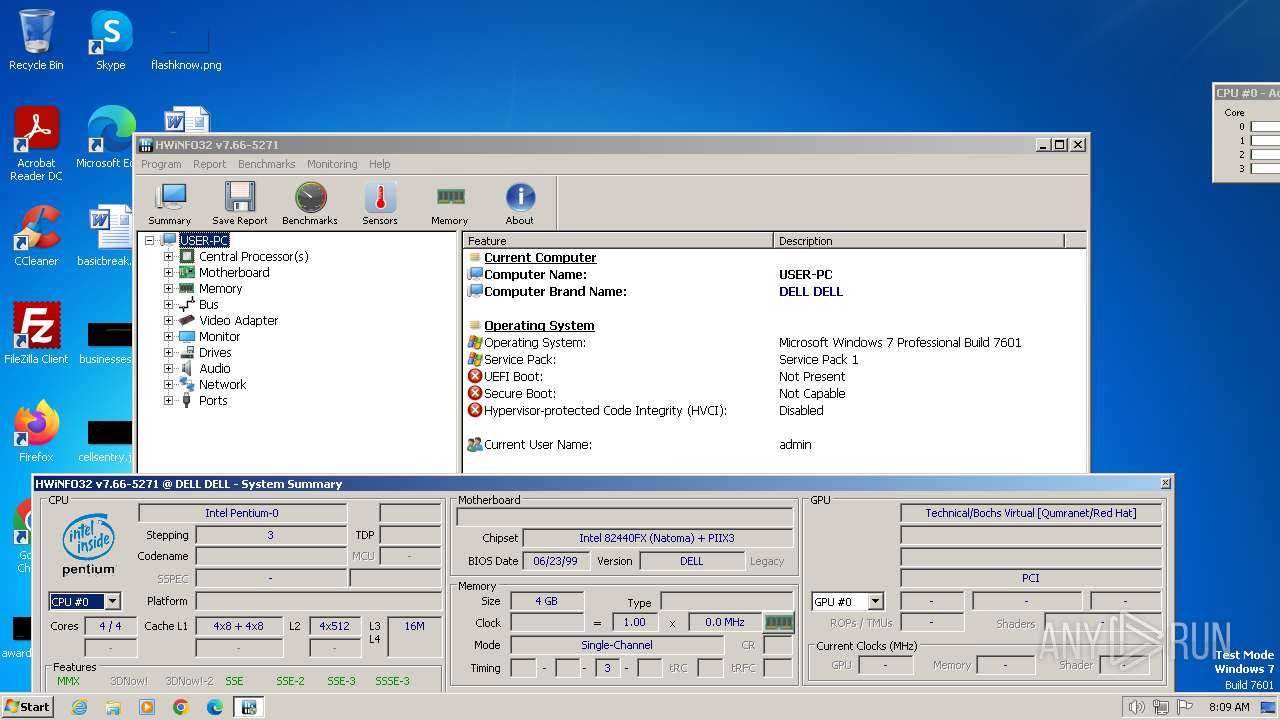Open the CPU #0 selector dropdown
This screenshot has width=1280, height=720.
pos(112,601)
